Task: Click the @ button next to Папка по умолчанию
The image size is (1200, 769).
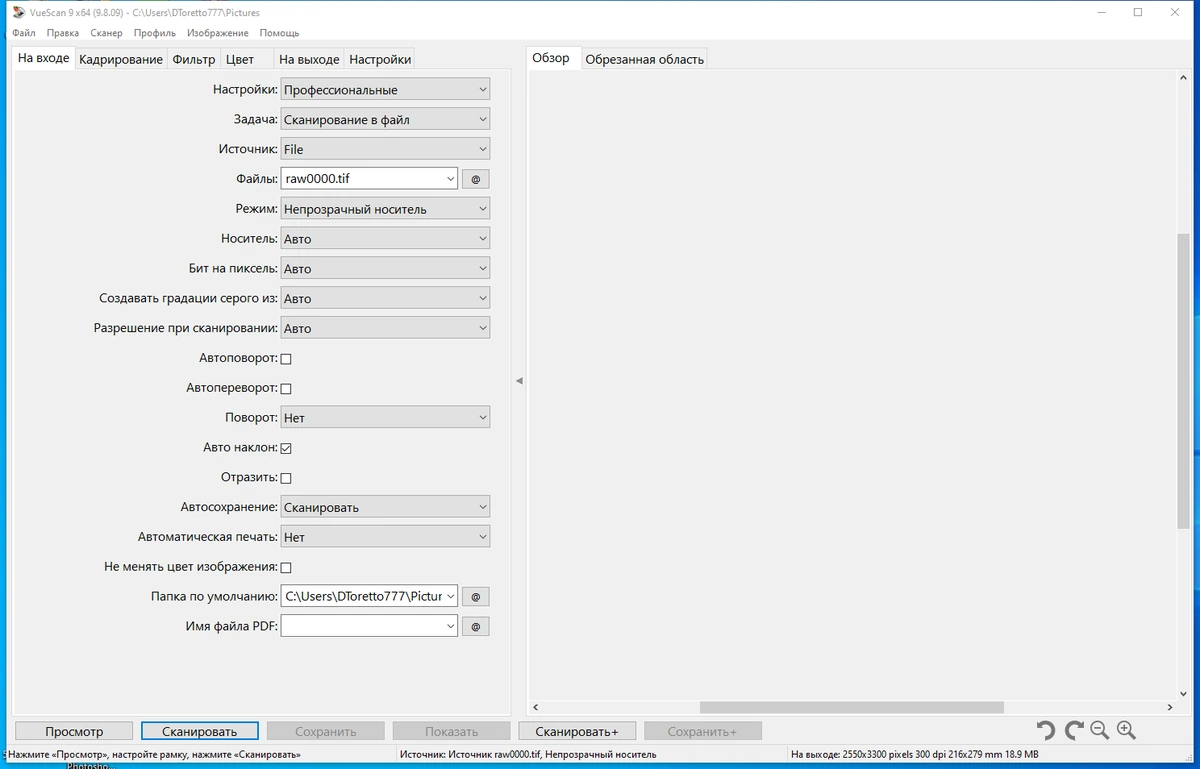Action: (x=475, y=596)
